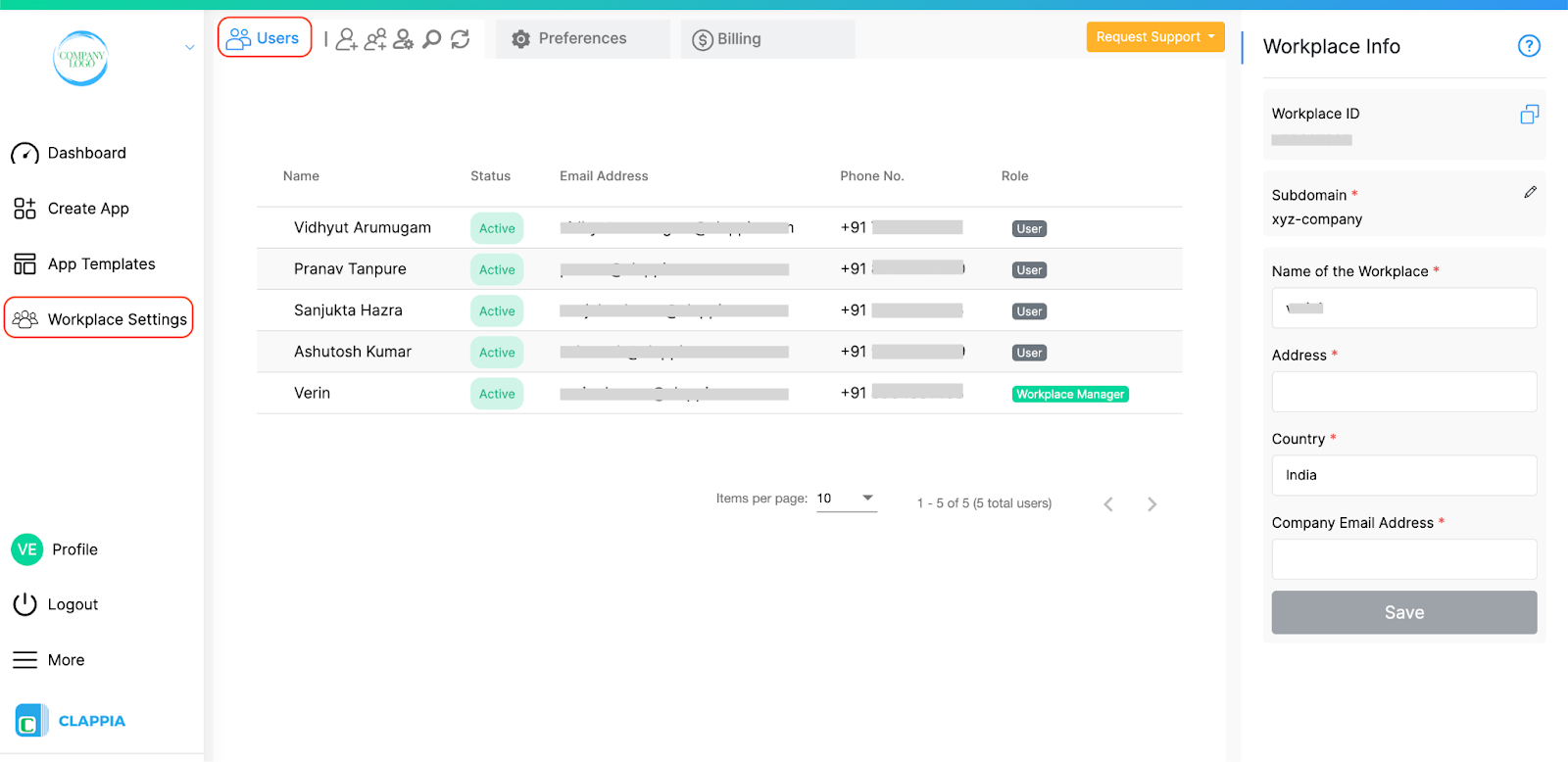Switch to the Billing tab
The height and width of the screenshot is (762, 1568).
[x=767, y=39]
